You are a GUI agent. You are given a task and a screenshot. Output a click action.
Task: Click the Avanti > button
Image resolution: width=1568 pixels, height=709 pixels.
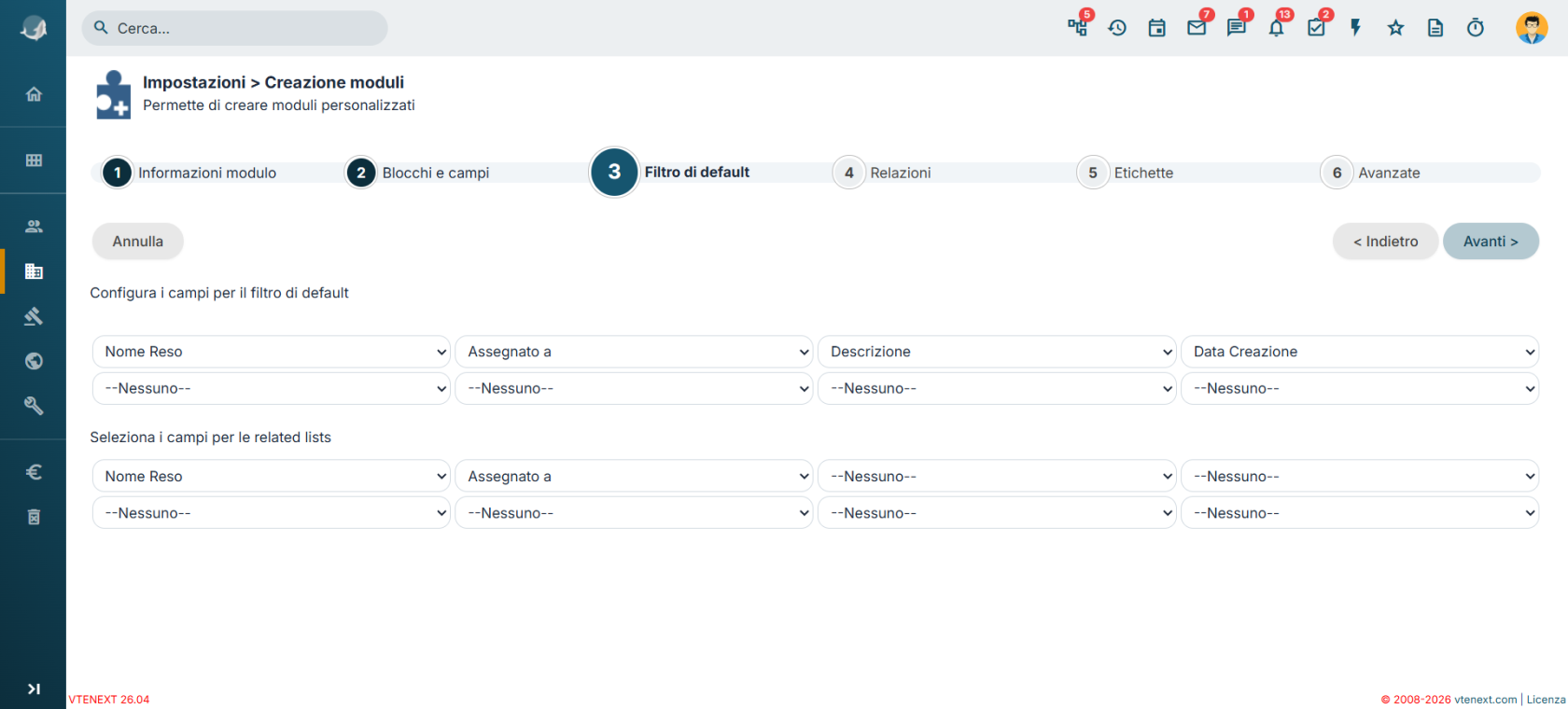tap(1491, 242)
